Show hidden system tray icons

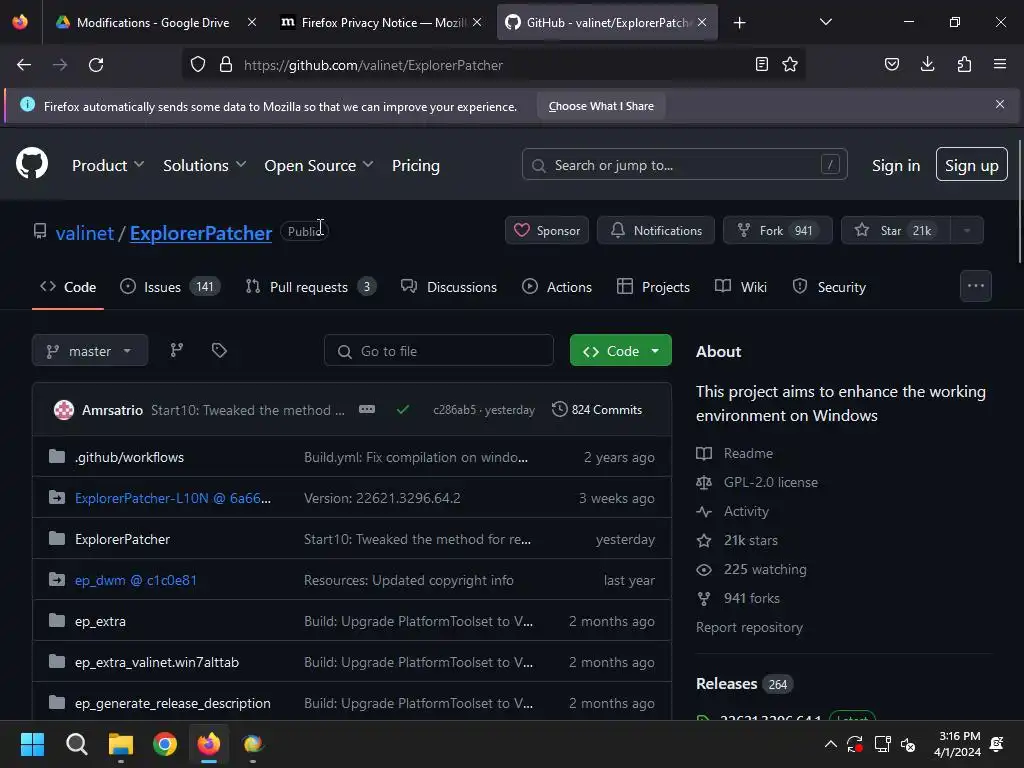pos(831,744)
